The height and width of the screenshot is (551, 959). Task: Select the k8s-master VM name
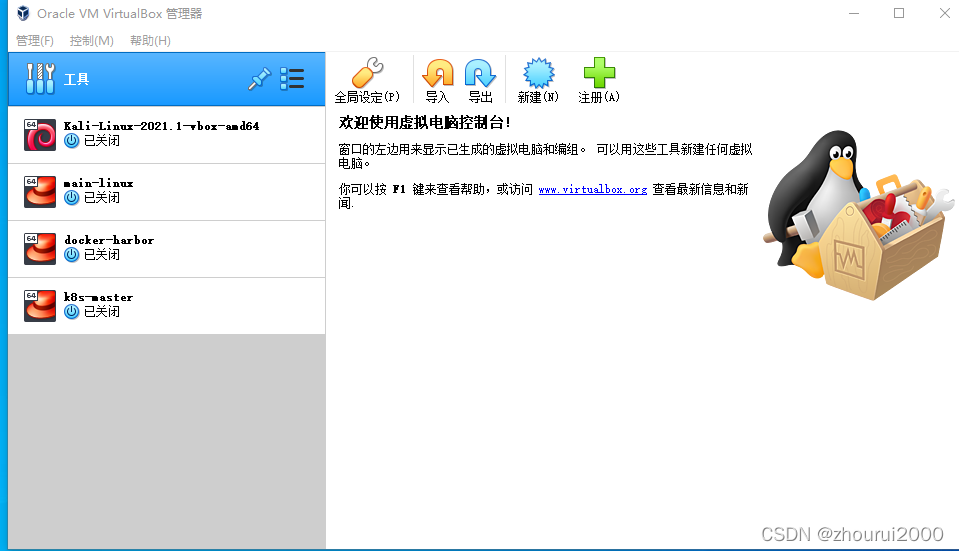pos(98,297)
